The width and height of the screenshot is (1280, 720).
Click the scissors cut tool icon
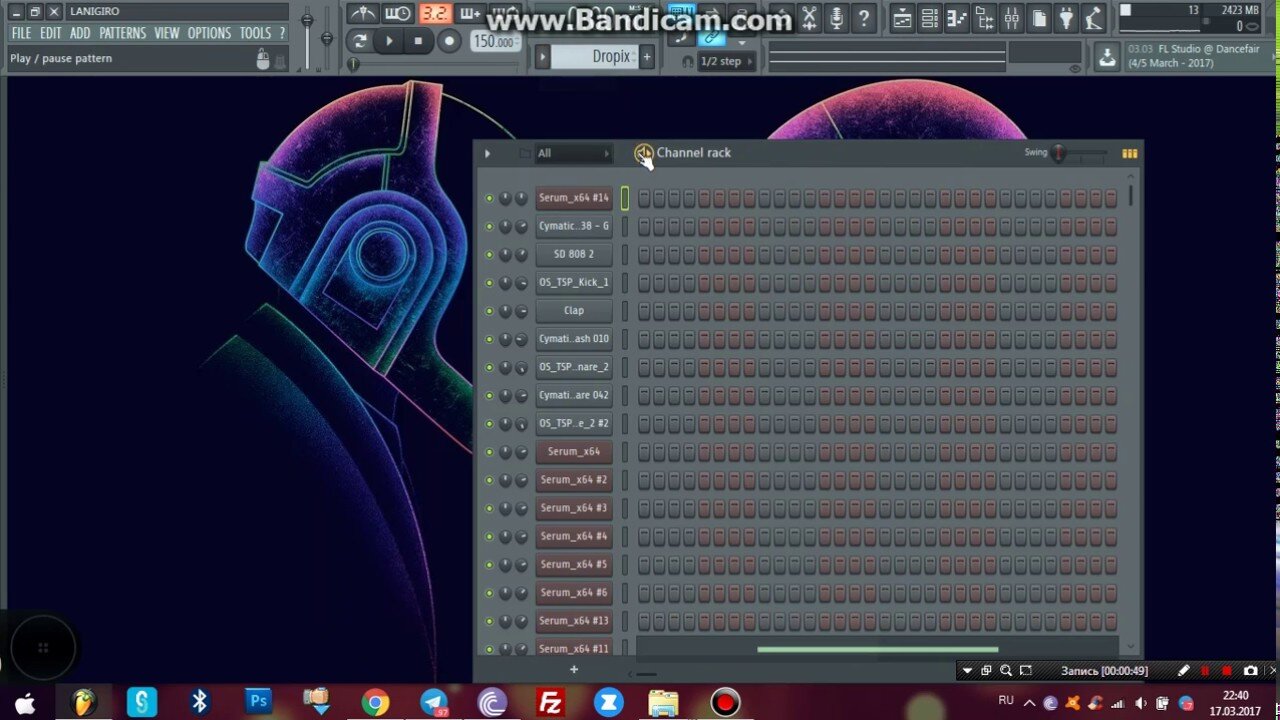pyautogui.click(x=810, y=18)
